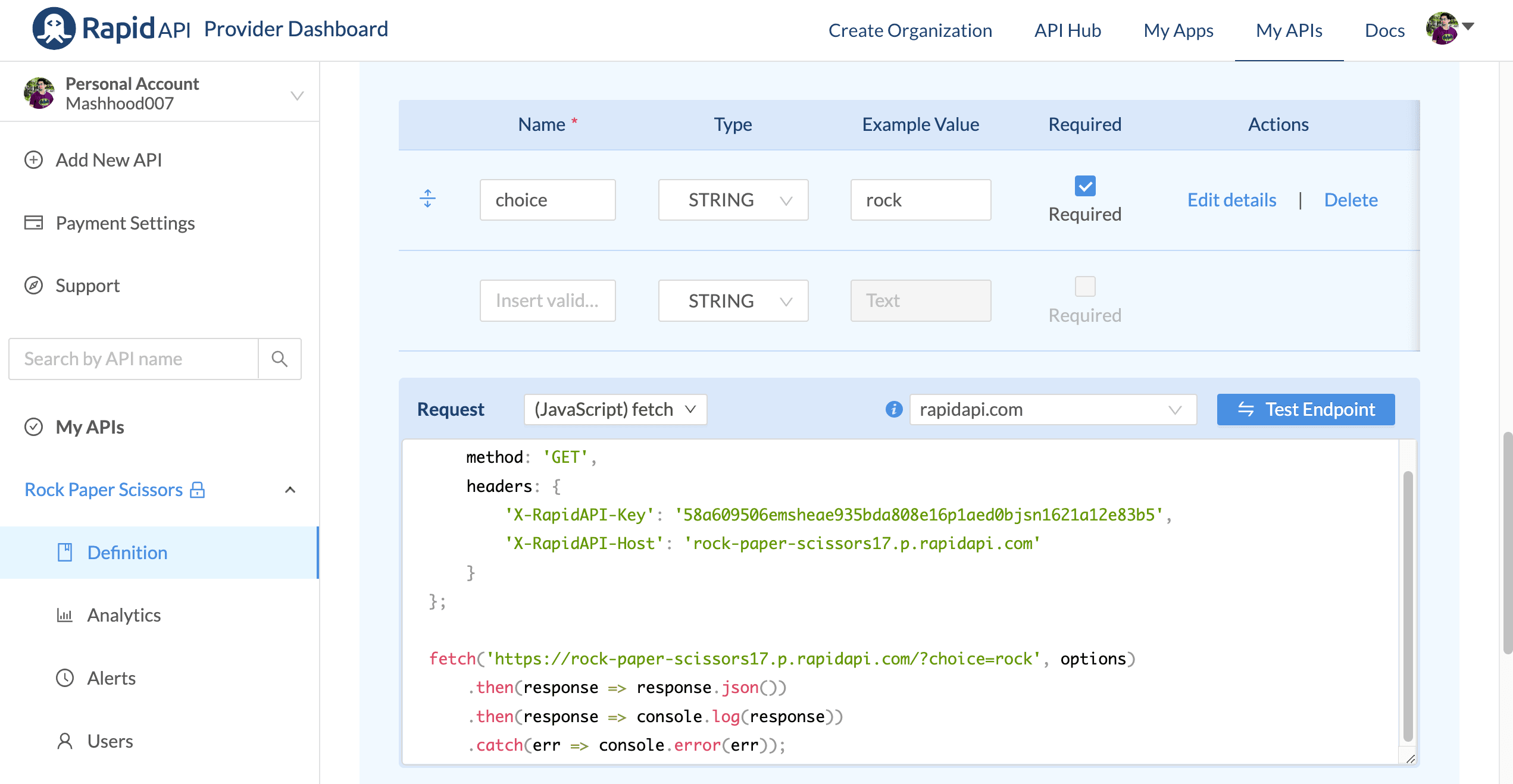Click the reorder handle for choice row

tap(427, 199)
